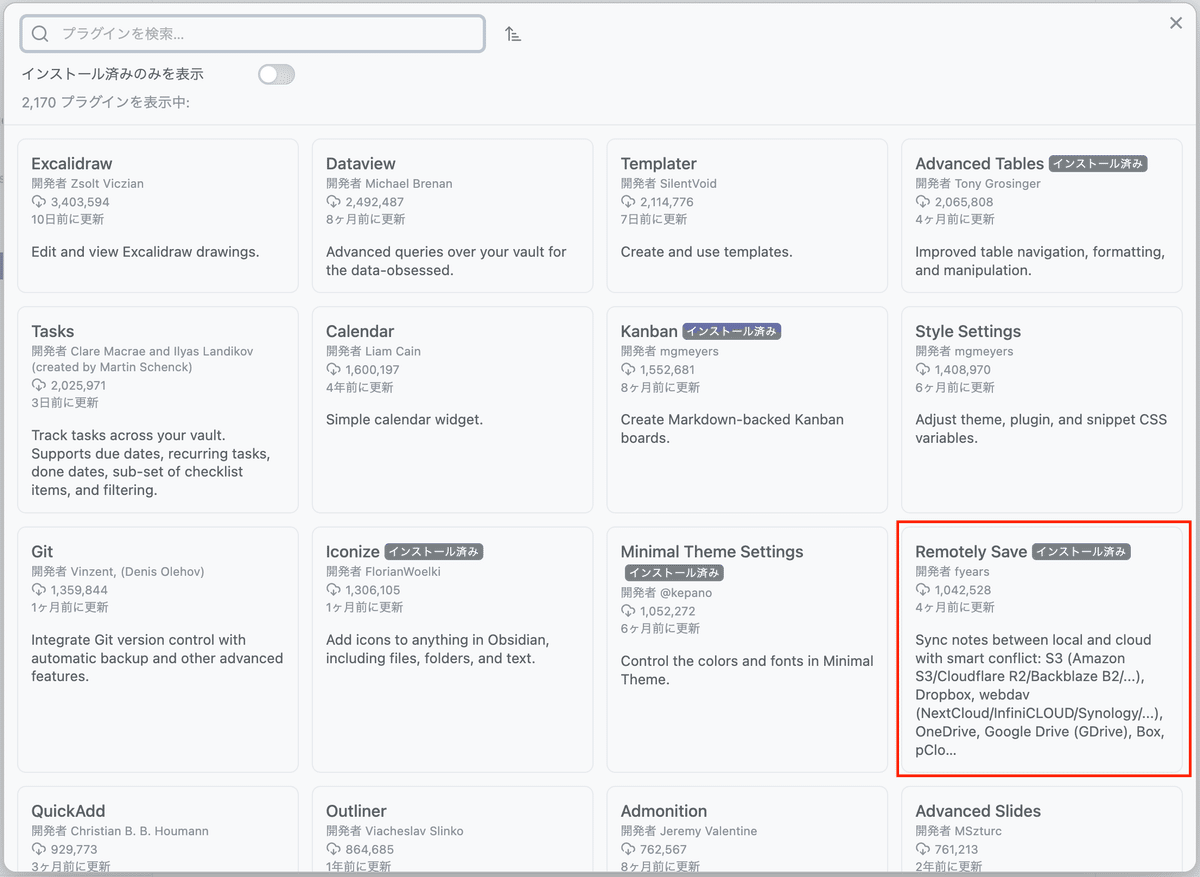Open the Dataview plugin card
Viewport: 1200px width, 877px height.
point(452,215)
